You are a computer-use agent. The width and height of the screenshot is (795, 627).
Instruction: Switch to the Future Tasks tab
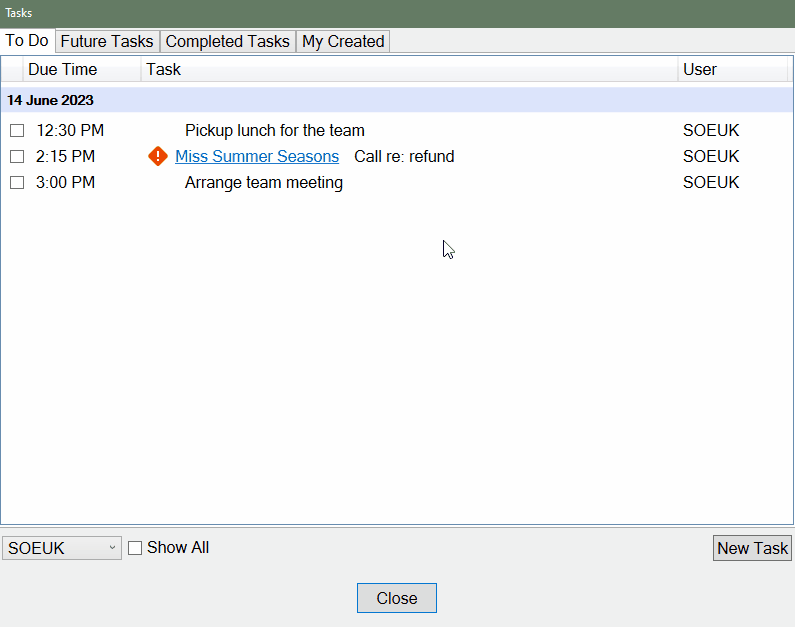[107, 41]
